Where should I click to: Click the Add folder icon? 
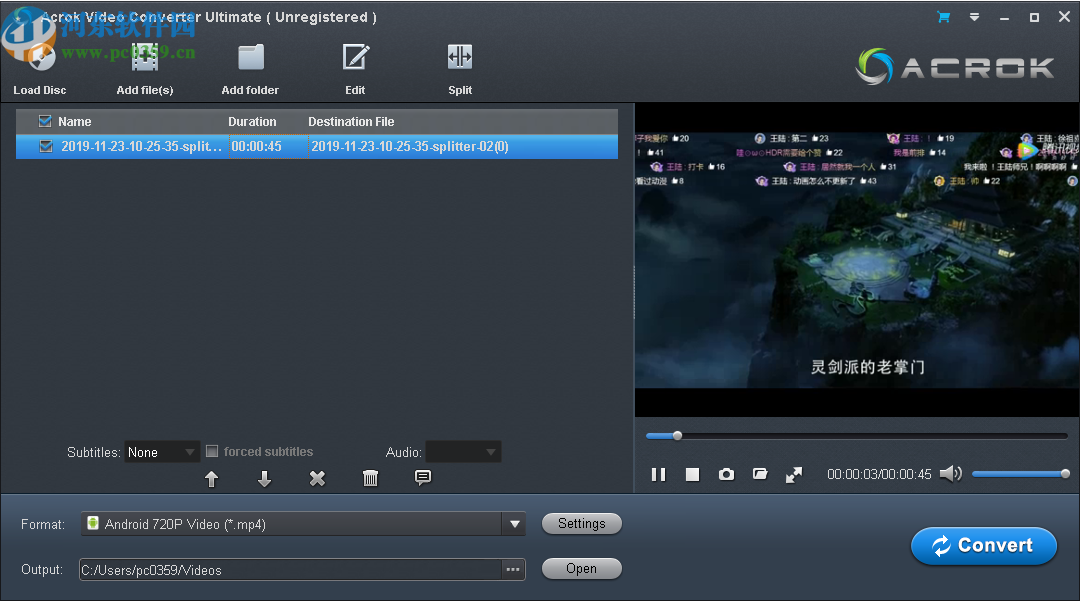point(250,57)
